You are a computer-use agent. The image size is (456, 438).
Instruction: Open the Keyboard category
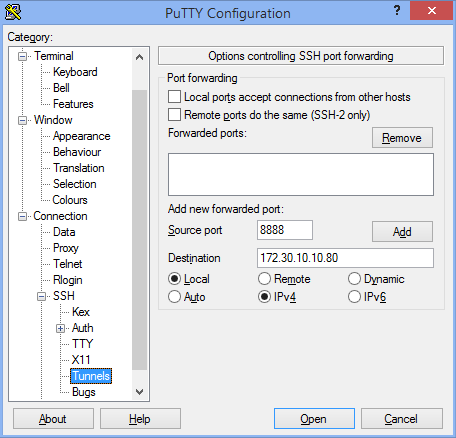75,72
